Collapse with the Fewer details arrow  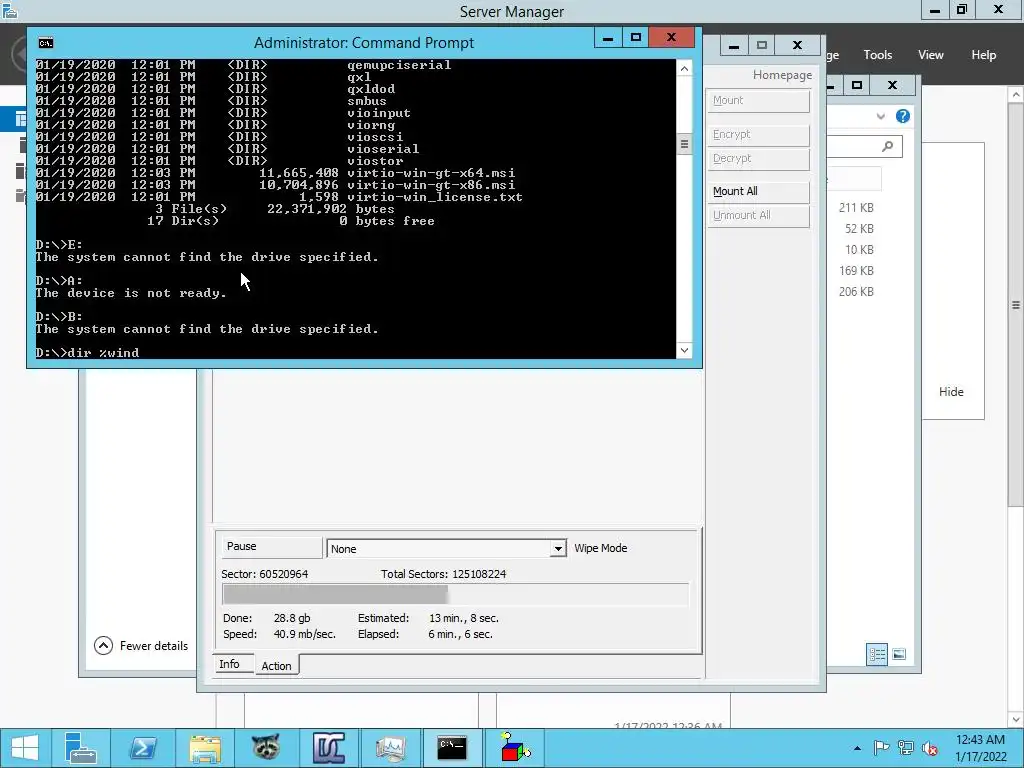pyautogui.click(x=103, y=646)
